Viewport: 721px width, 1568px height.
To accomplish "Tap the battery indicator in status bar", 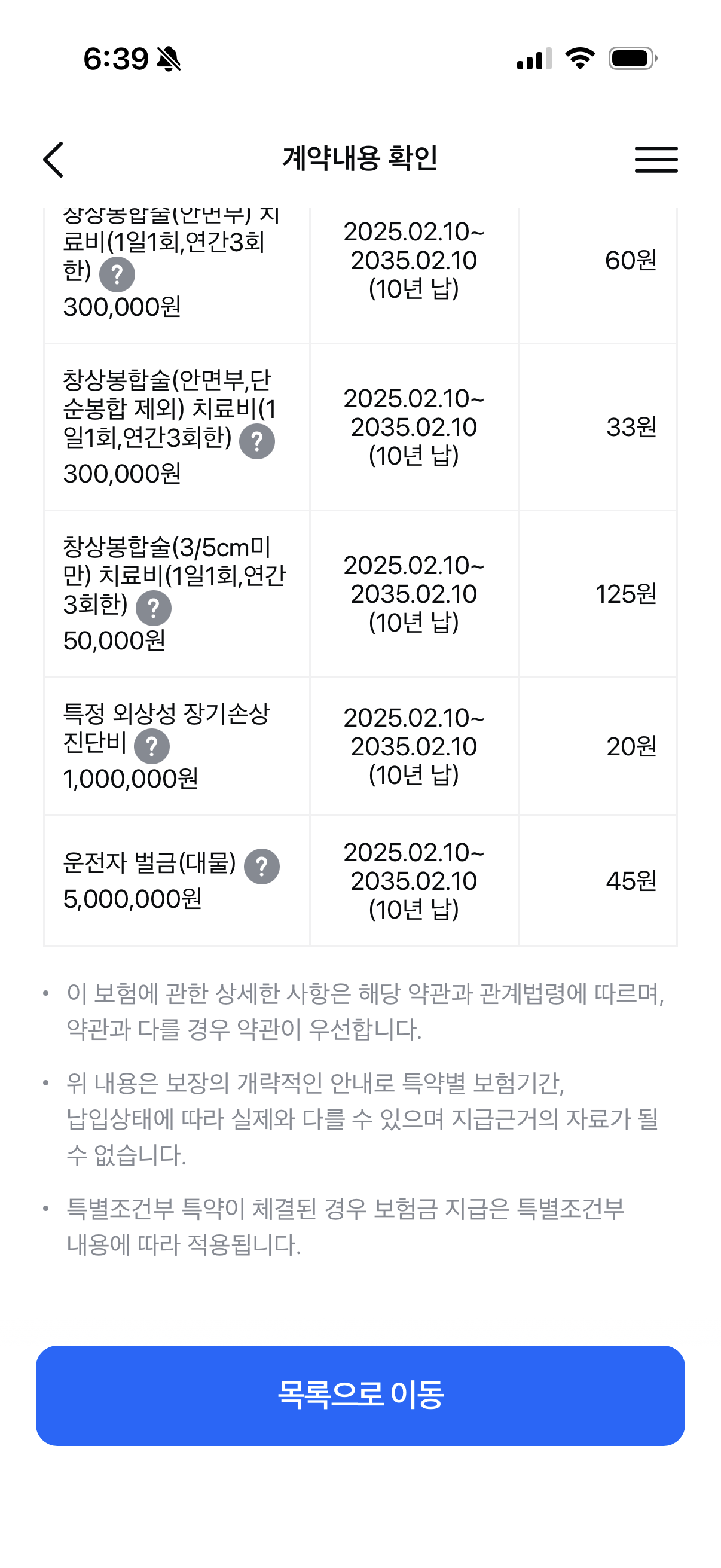I will click(x=633, y=59).
